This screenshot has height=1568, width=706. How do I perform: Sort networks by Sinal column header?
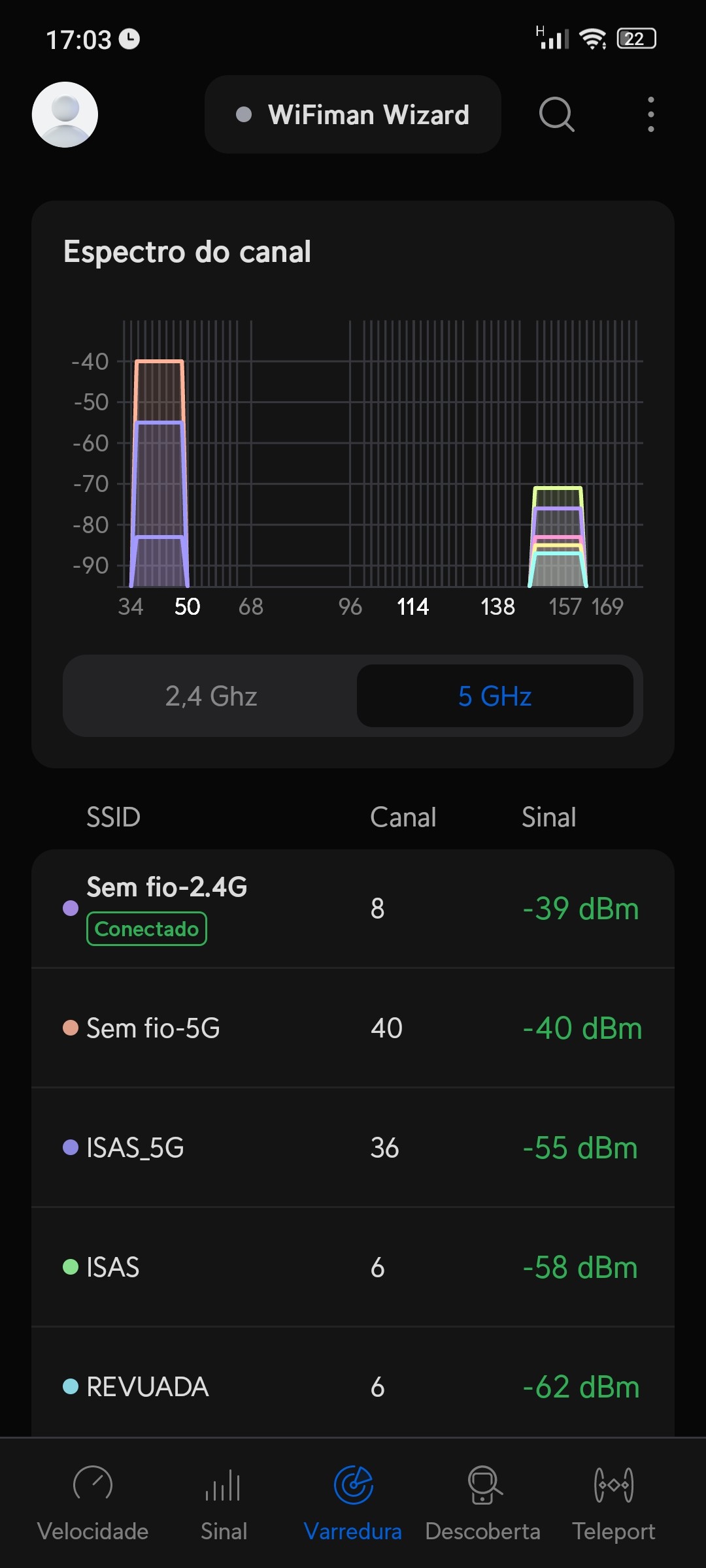(548, 817)
